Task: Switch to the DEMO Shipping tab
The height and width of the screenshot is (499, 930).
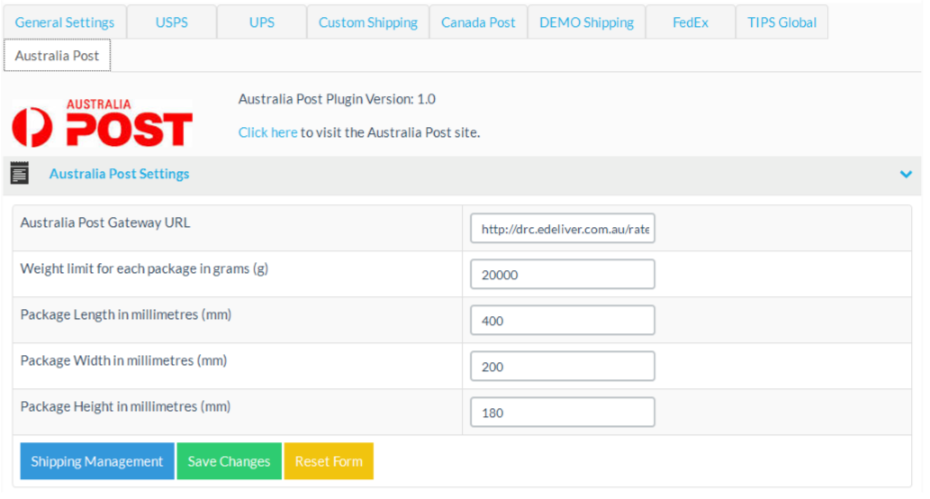Action: pos(586,22)
